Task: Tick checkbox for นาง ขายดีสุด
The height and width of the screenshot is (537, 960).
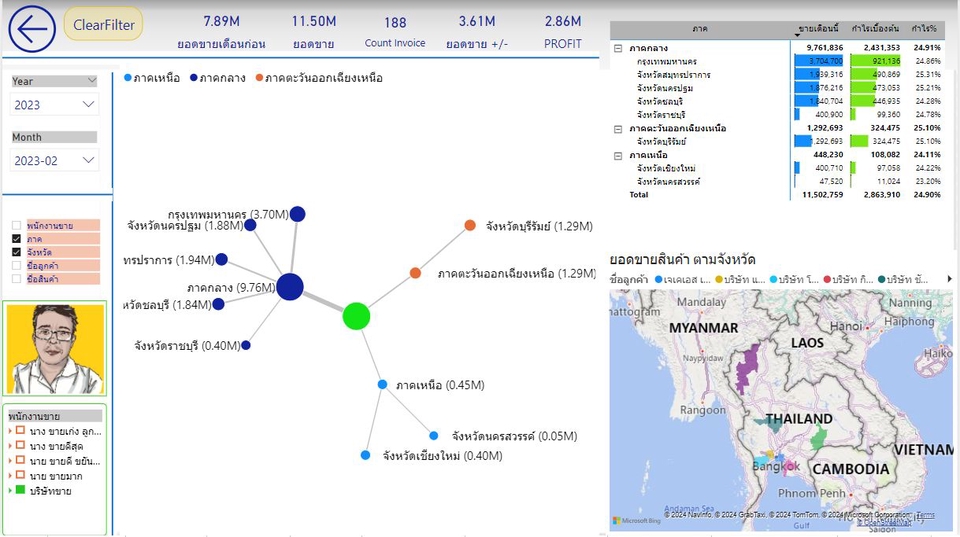Action: coord(20,445)
